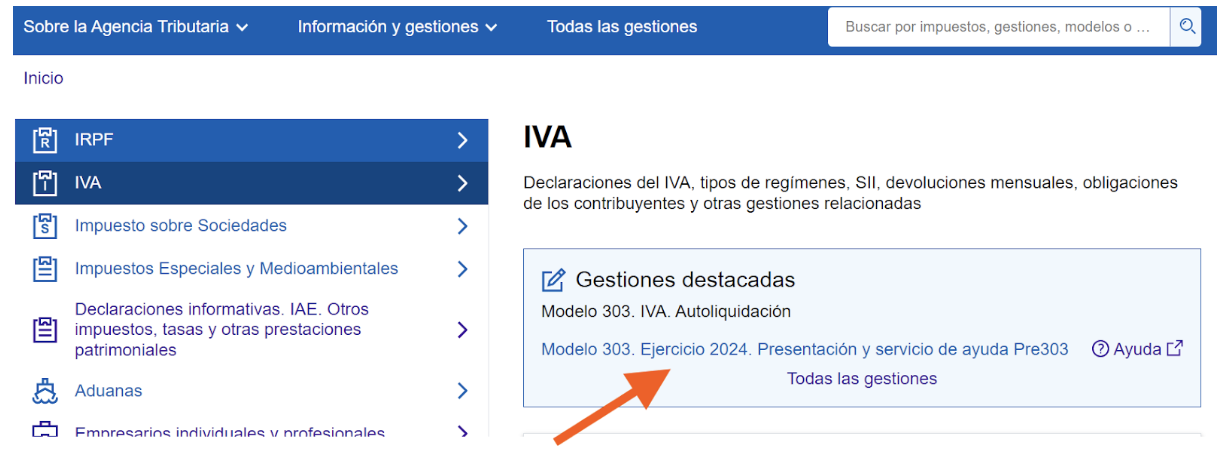The width and height of the screenshot is (1222, 460).
Task: Click the IVA page heading
Action: [x=547, y=137]
